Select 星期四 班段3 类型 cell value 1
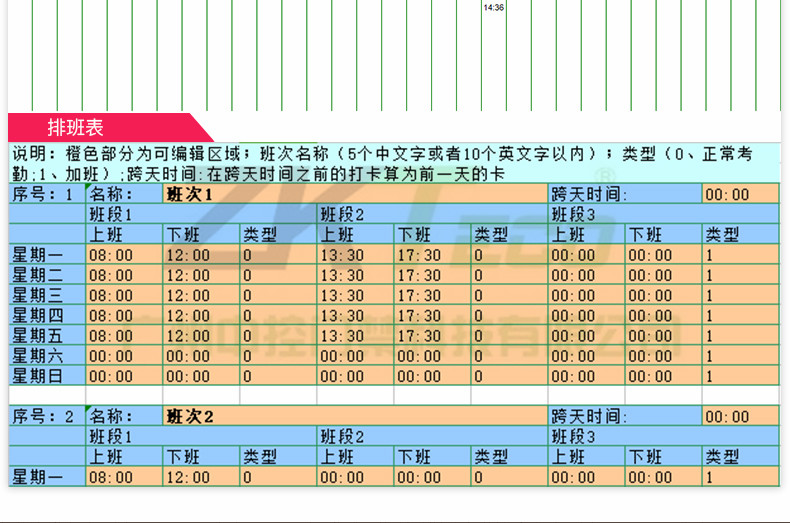 coord(740,316)
